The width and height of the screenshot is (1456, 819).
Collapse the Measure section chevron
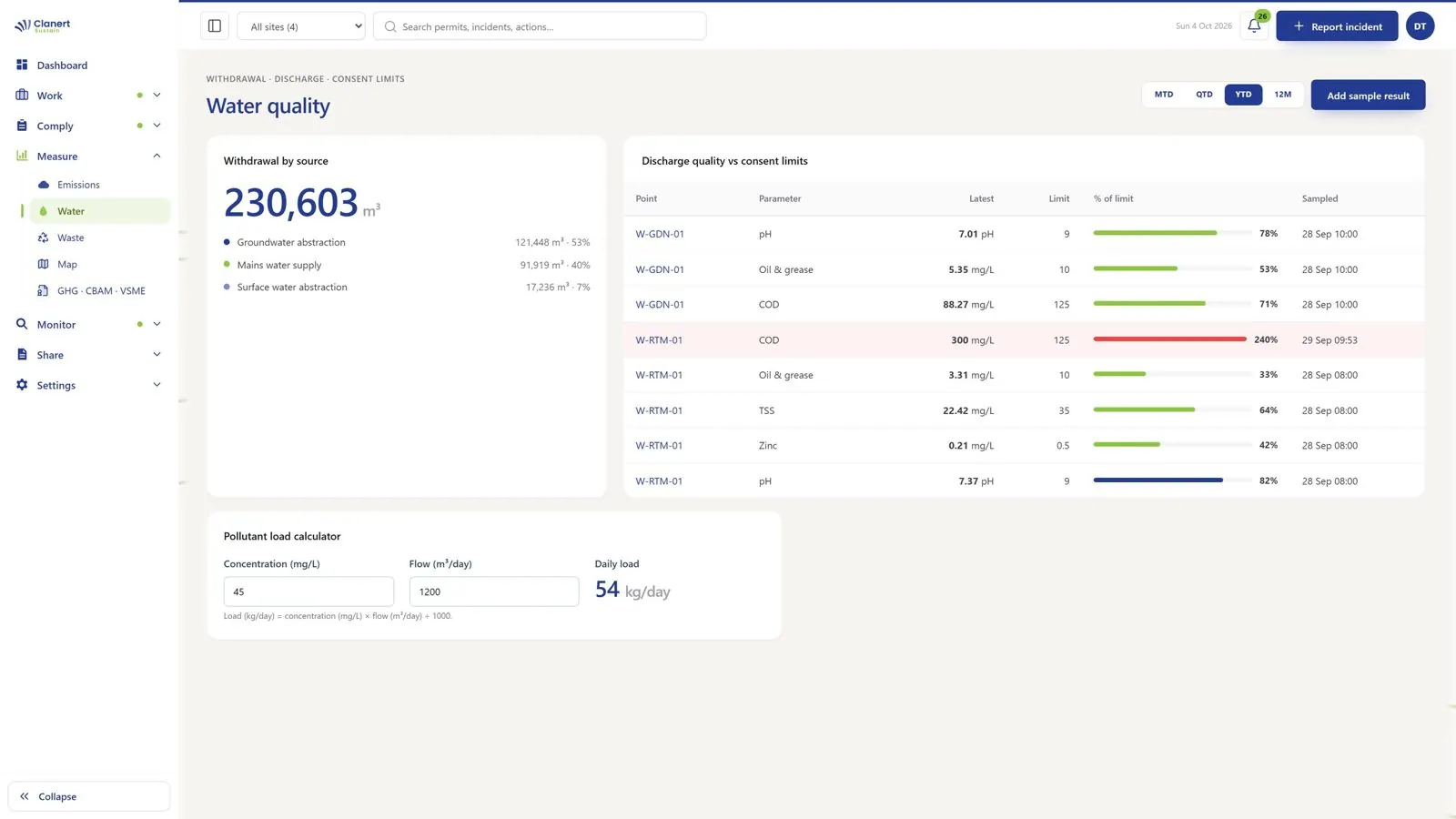157,156
